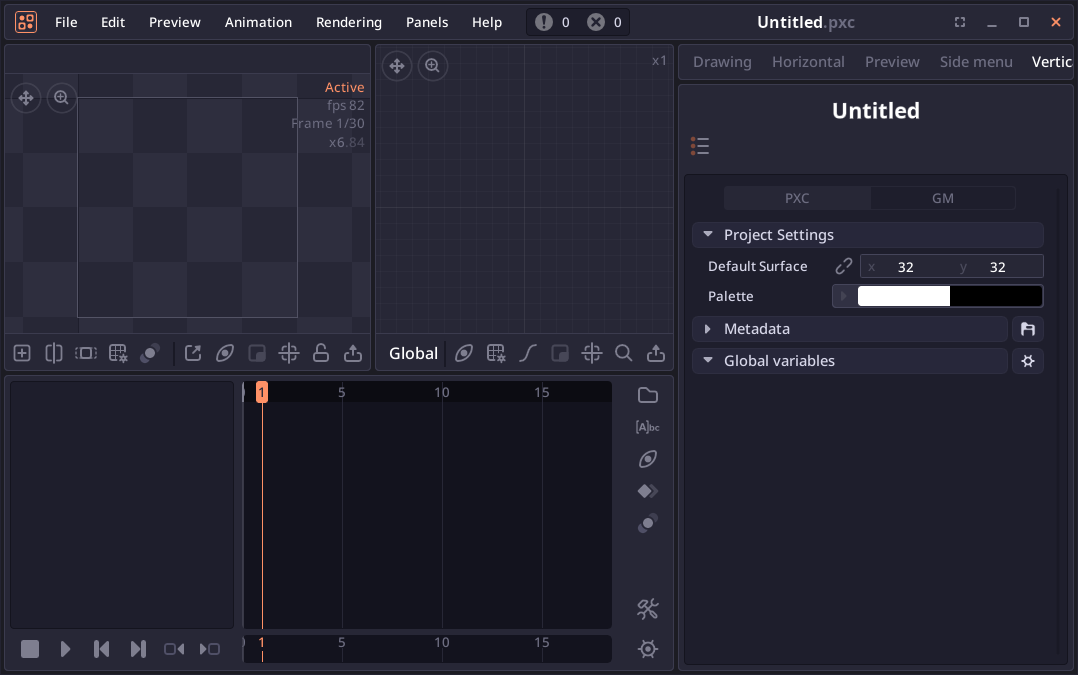Click the save icon beside Metadata
The height and width of the screenshot is (675, 1078).
pos(1027,329)
